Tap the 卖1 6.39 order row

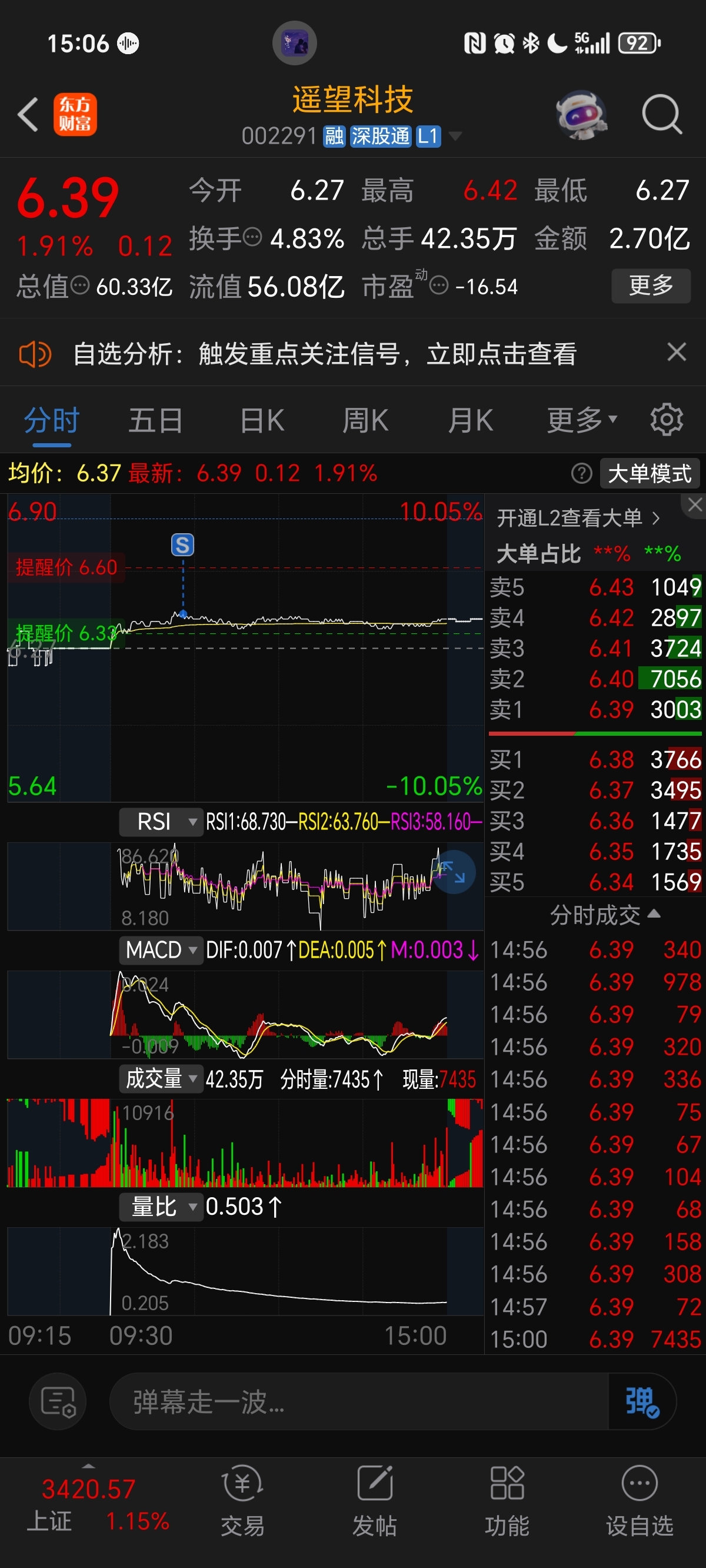pos(595,709)
